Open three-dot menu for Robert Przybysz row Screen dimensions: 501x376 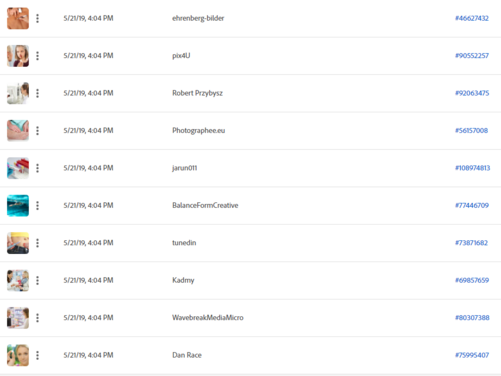tap(37, 93)
